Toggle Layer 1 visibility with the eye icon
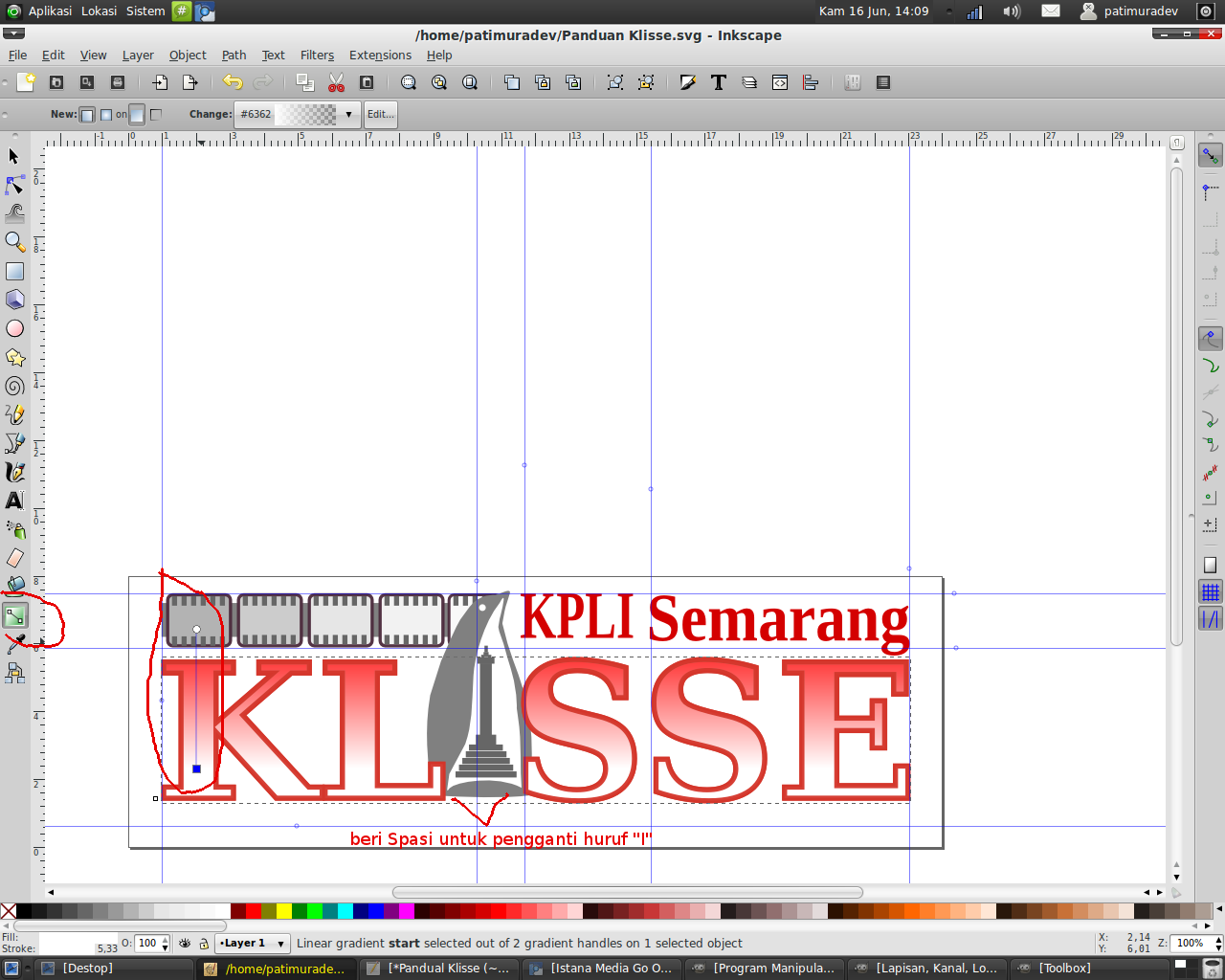The width and height of the screenshot is (1225, 980). (184, 944)
